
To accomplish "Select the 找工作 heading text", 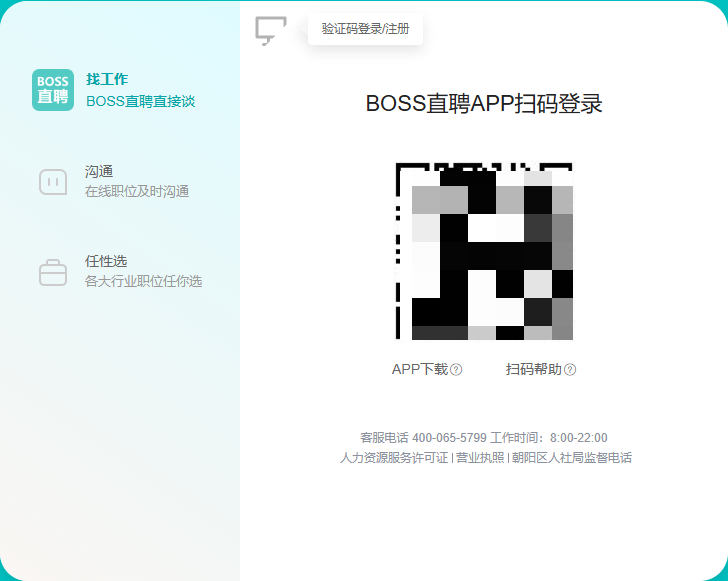I will (x=107, y=79).
